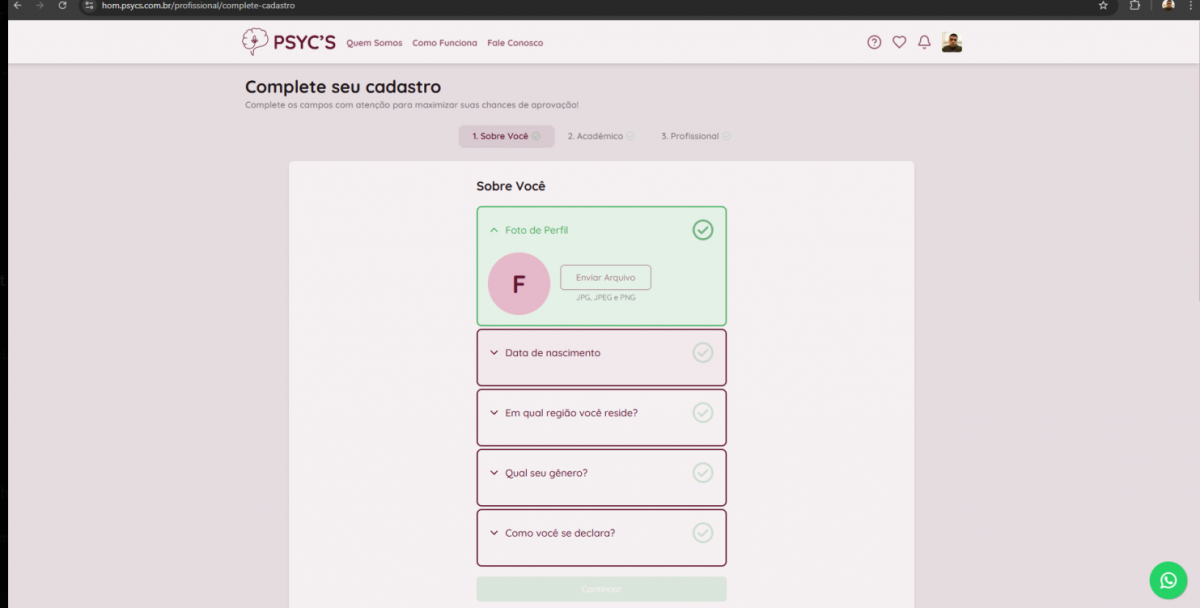Open the help question mark icon
Image resolution: width=1200 pixels, height=608 pixels.
[x=874, y=42]
